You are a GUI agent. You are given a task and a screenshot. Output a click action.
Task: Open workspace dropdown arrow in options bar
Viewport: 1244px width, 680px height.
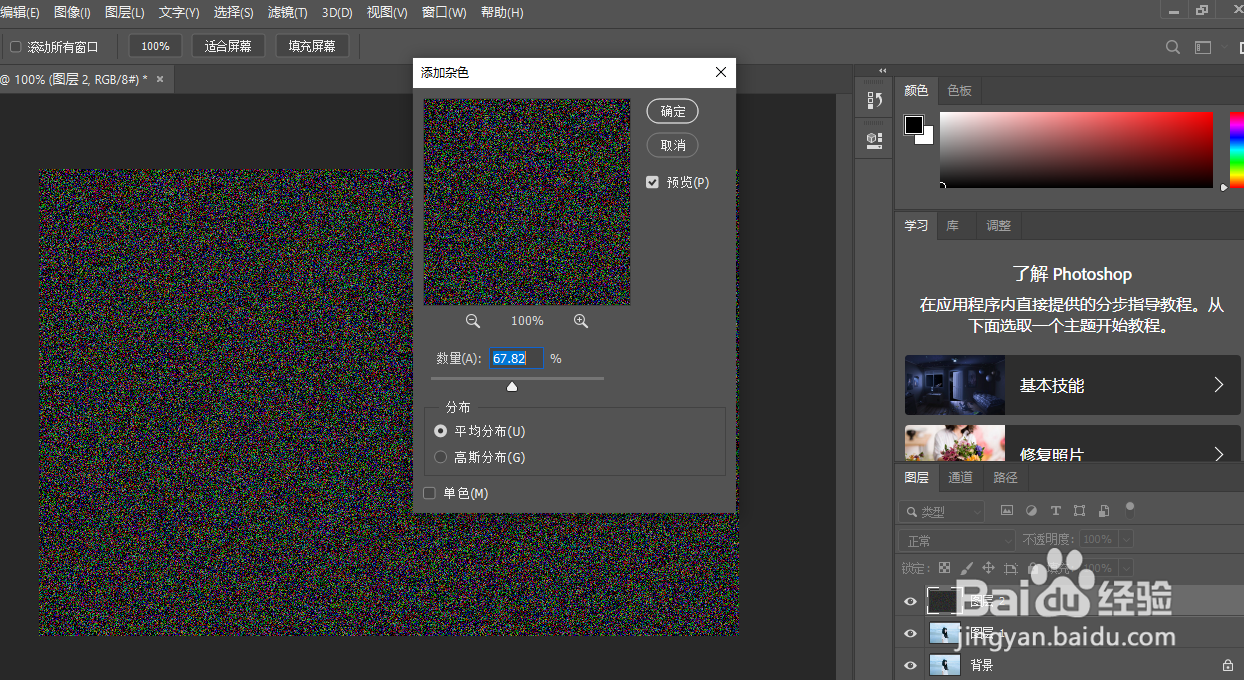coord(1224,47)
